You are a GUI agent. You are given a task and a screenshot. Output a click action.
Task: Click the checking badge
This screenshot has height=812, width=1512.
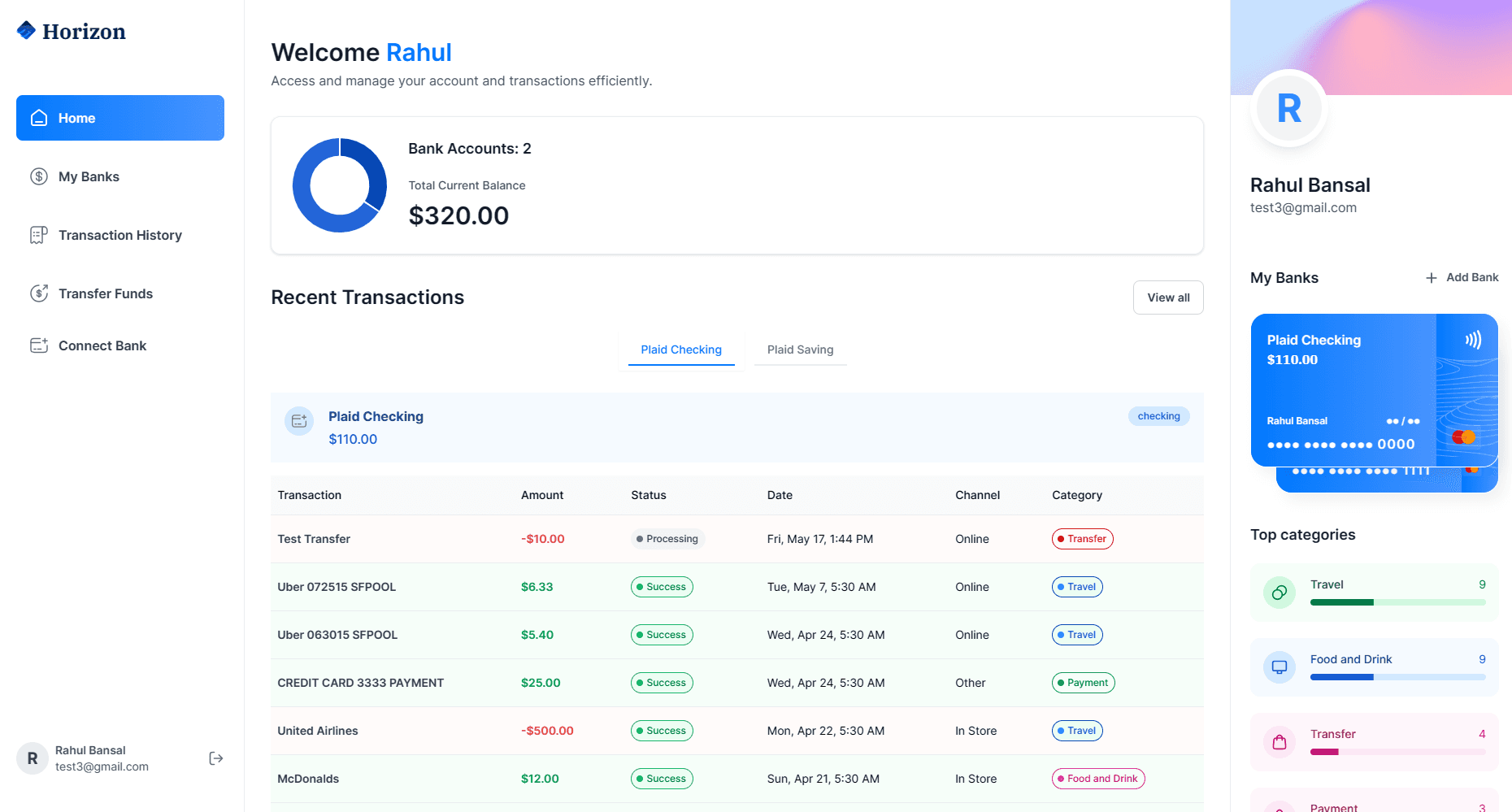(1158, 416)
